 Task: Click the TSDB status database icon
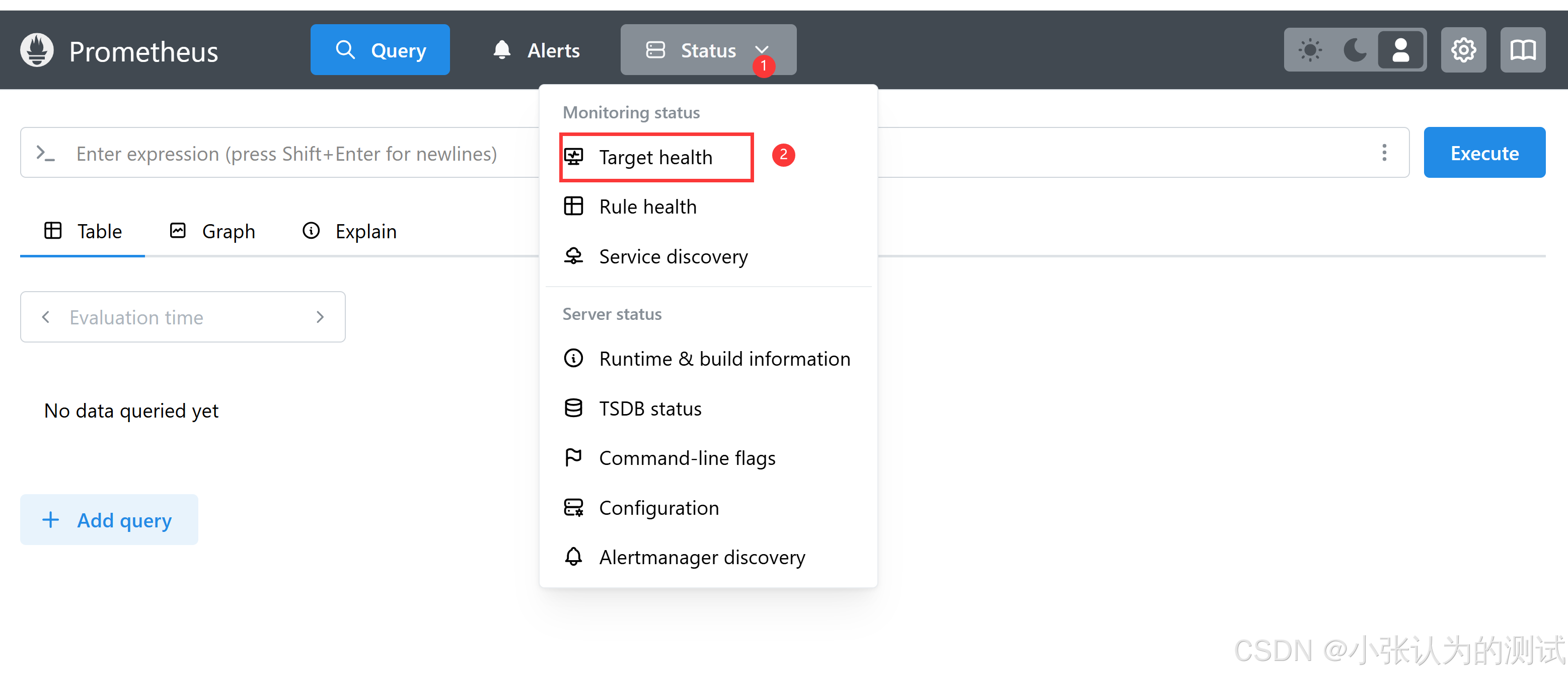(x=573, y=409)
